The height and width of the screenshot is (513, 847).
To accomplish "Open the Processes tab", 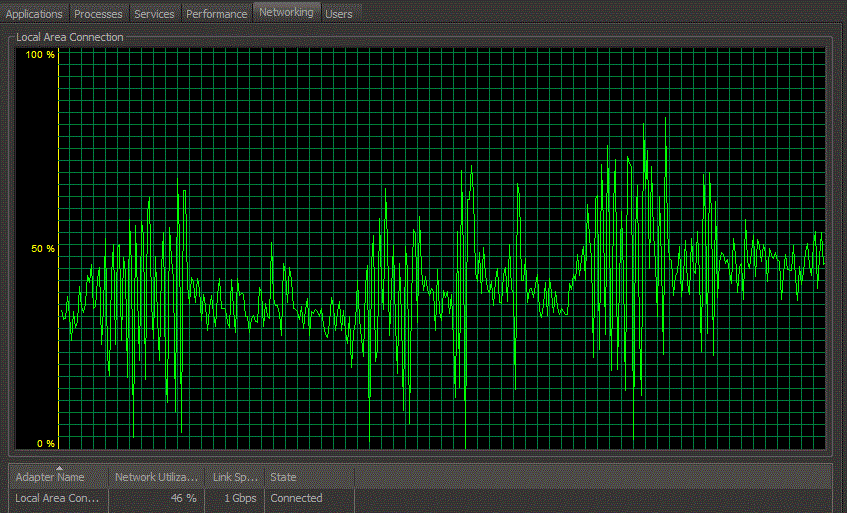I will tap(98, 14).
